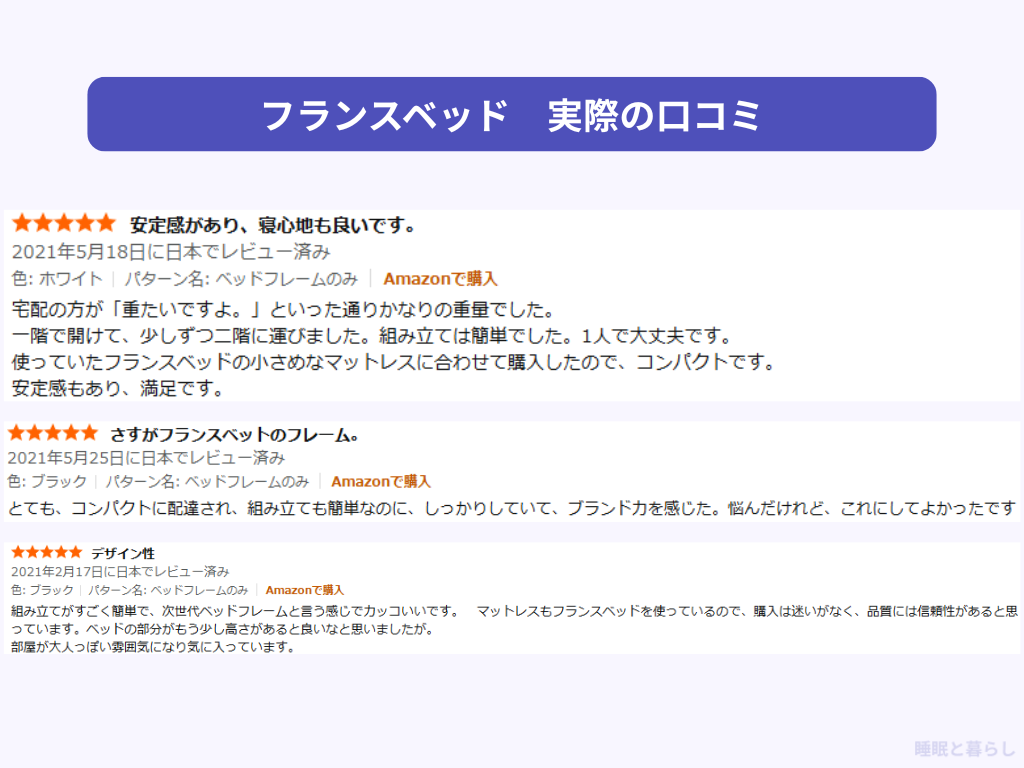Click 色: ブラック in the May 25 review
This screenshot has width=1024, height=768.
(47, 481)
